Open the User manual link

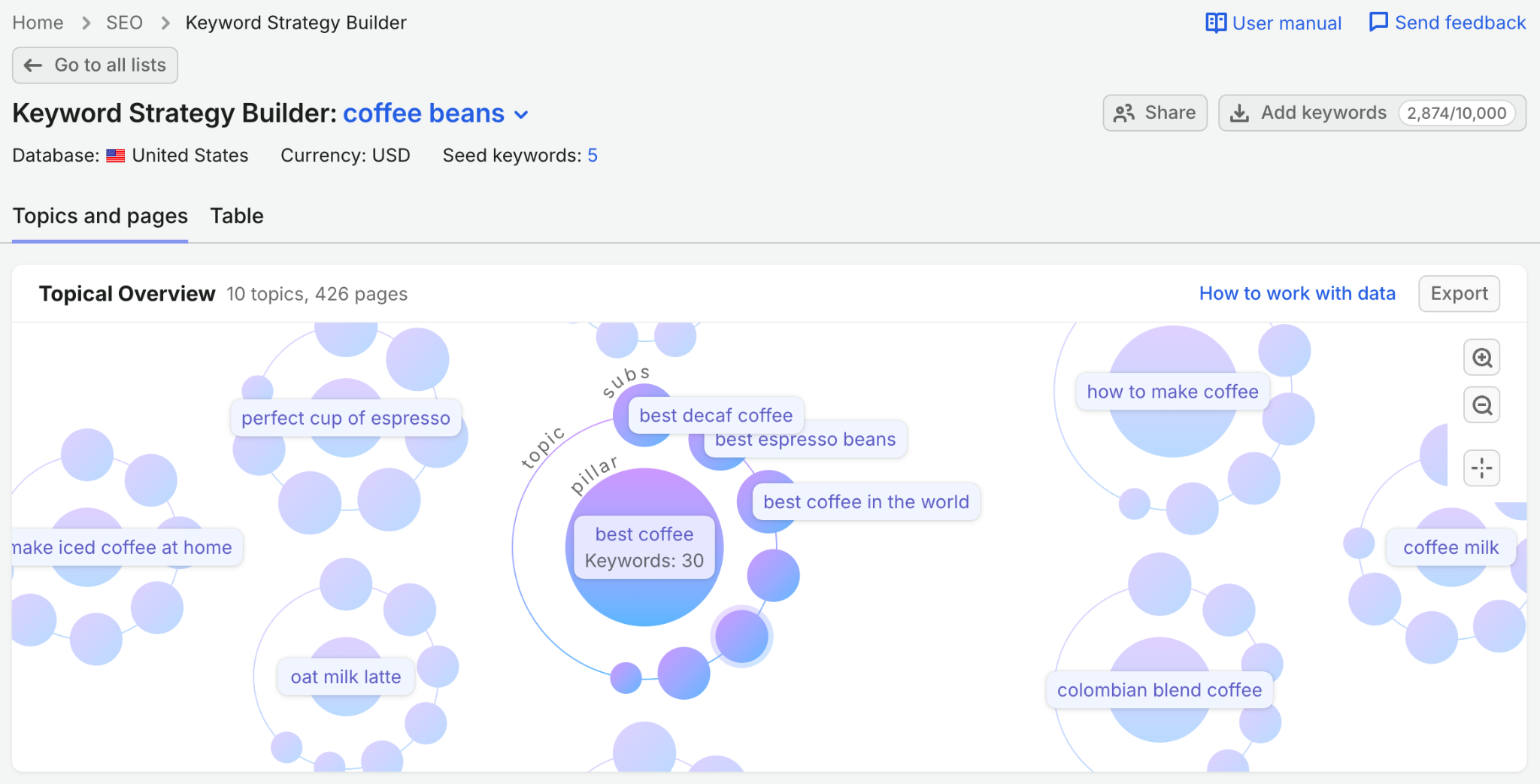[x=1273, y=23]
